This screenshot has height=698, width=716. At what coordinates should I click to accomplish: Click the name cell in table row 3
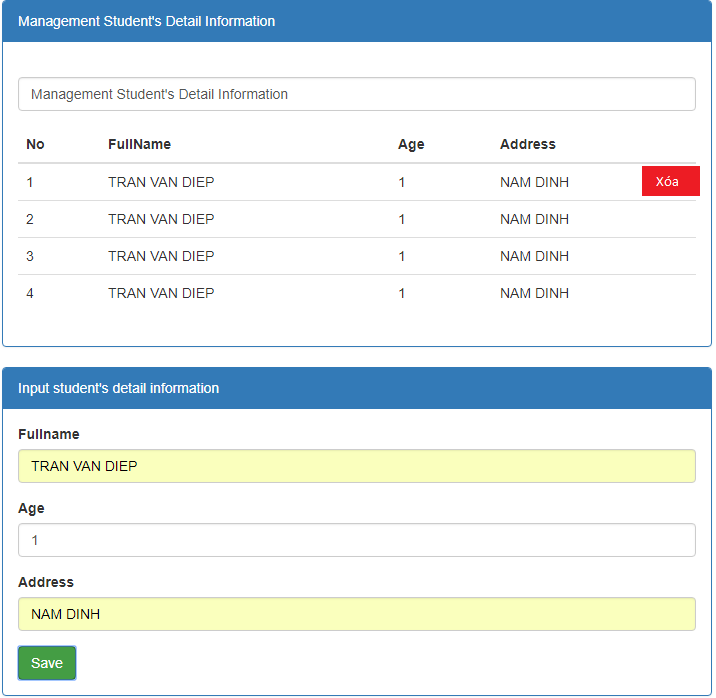pos(161,256)
